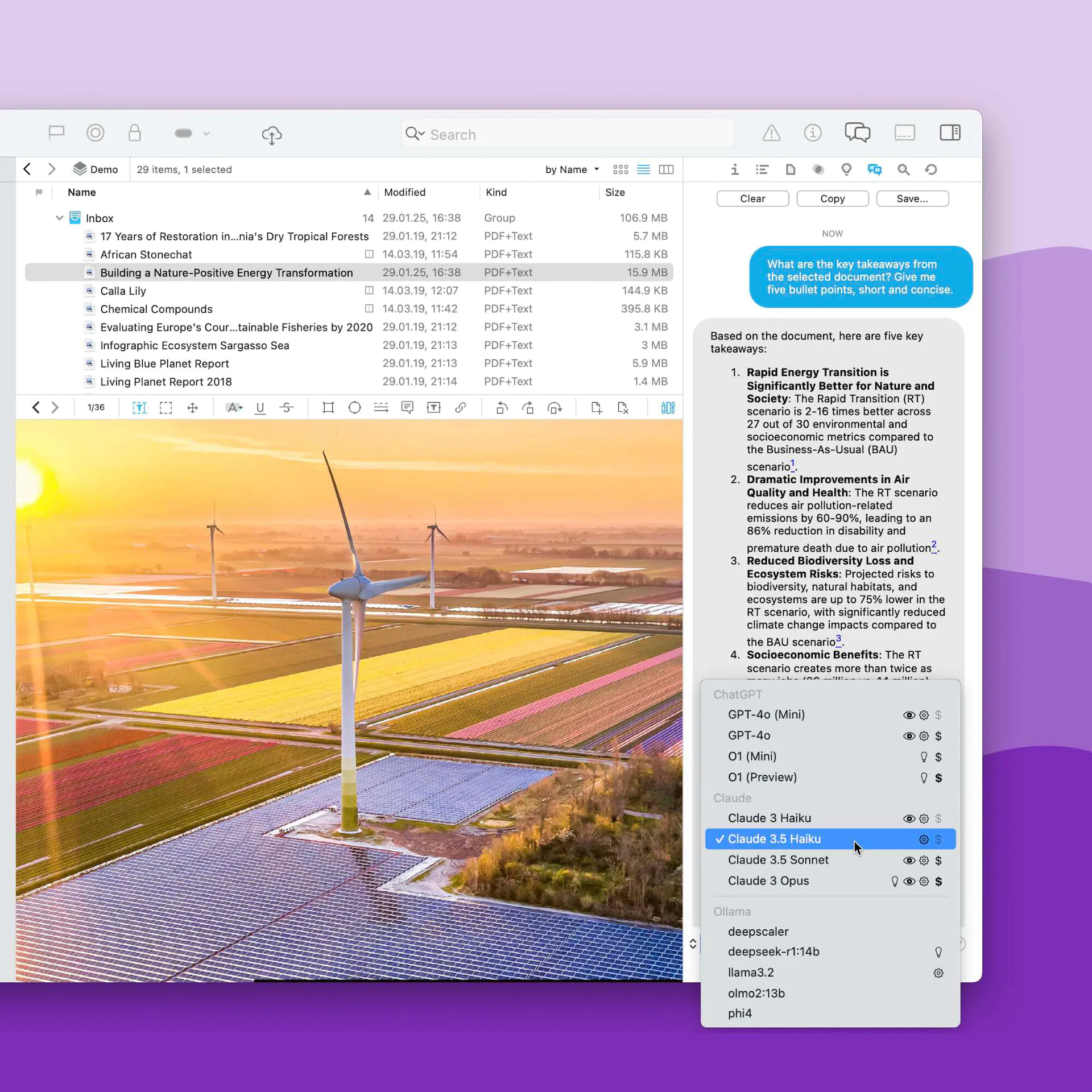Collapse the Inbox group
Screen dimensions: 1092x1092
pos(59,218)
